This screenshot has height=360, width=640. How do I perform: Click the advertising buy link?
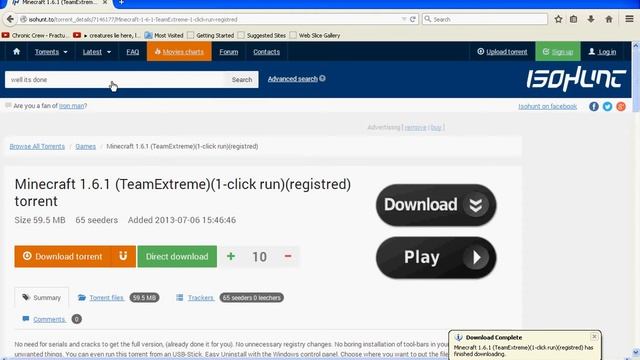pyautogui.click(x=436, y=127)
